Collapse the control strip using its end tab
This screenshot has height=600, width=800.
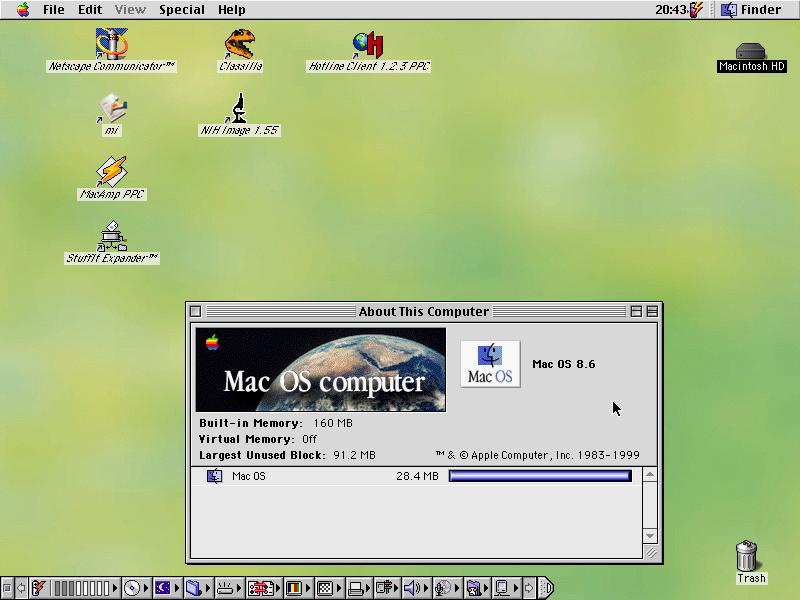pos(546,589)
